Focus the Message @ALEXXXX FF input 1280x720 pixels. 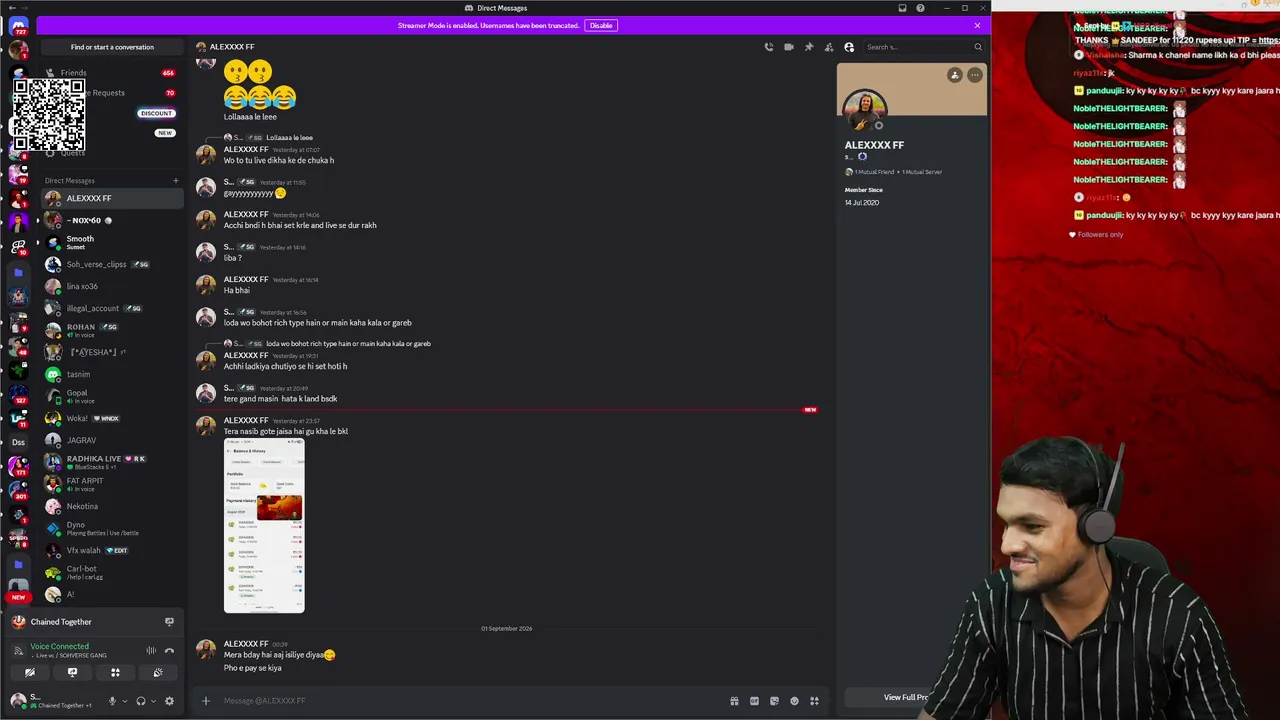coord(470,701)
